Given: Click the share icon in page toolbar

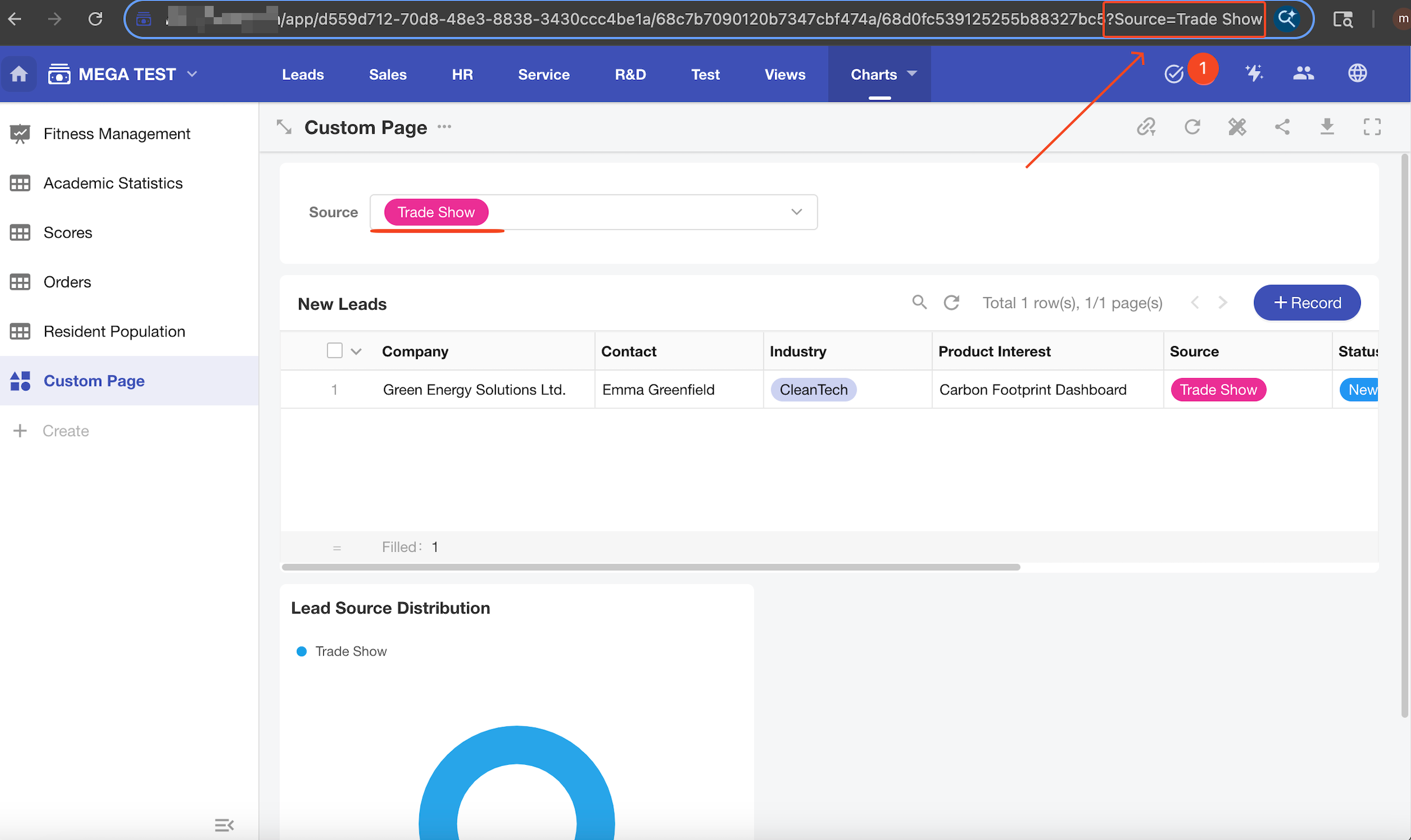Looking at the screenshot, I should (x=1282, y=127).
